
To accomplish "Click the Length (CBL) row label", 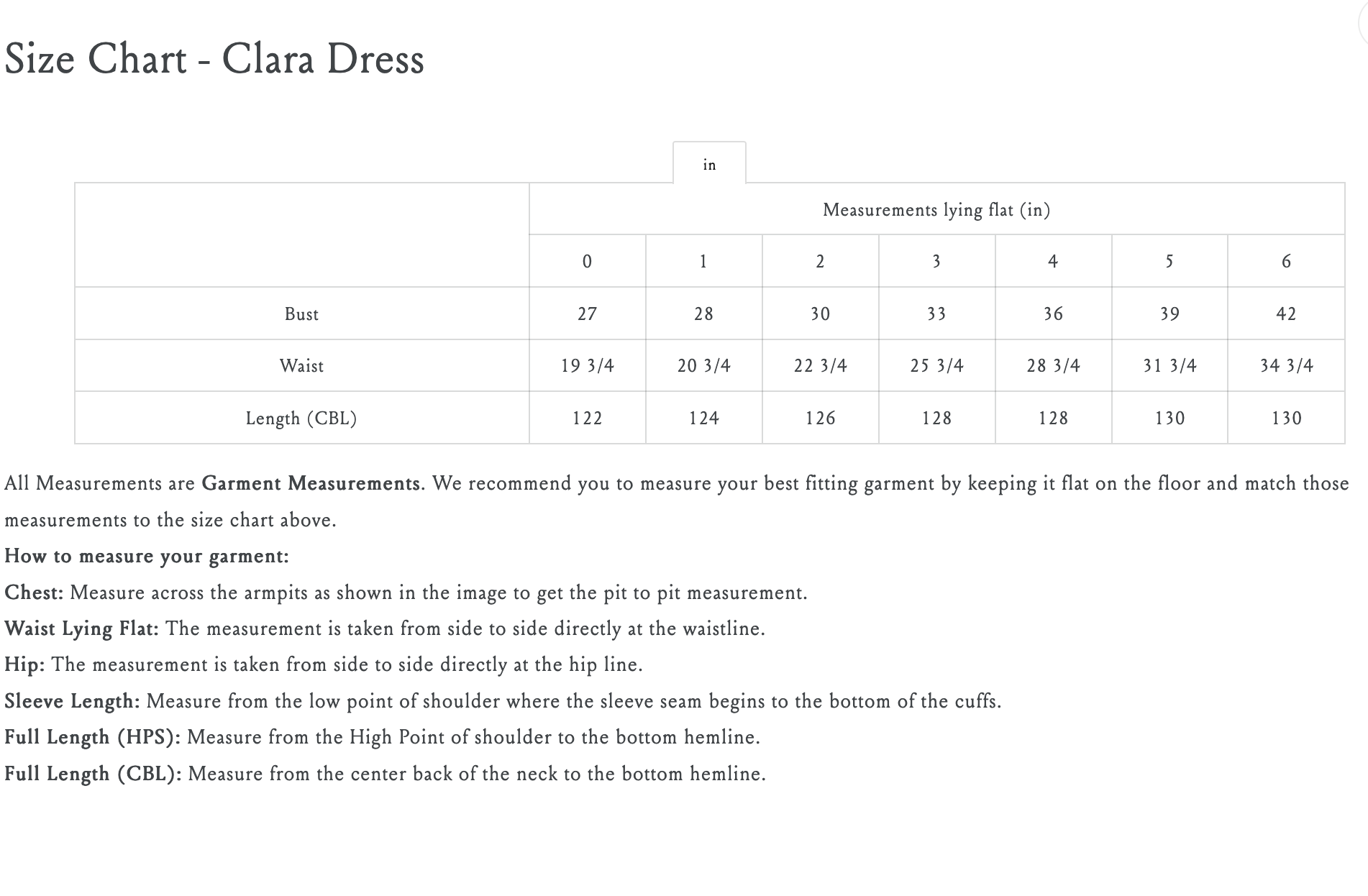I will click(x=301, y=419).
